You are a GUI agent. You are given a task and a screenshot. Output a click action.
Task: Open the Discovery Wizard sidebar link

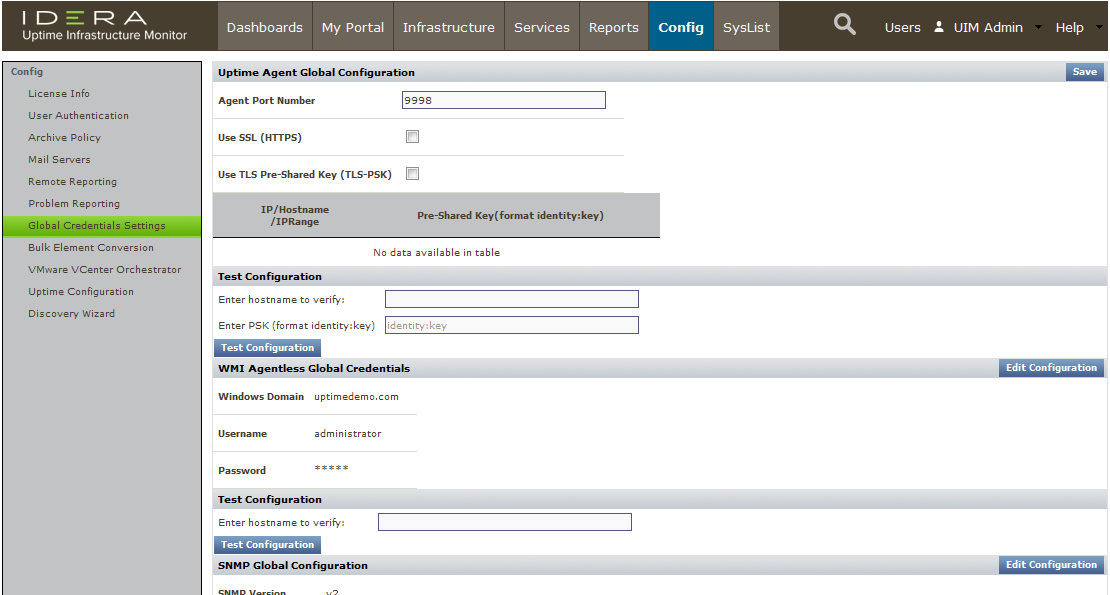(71, 314)
